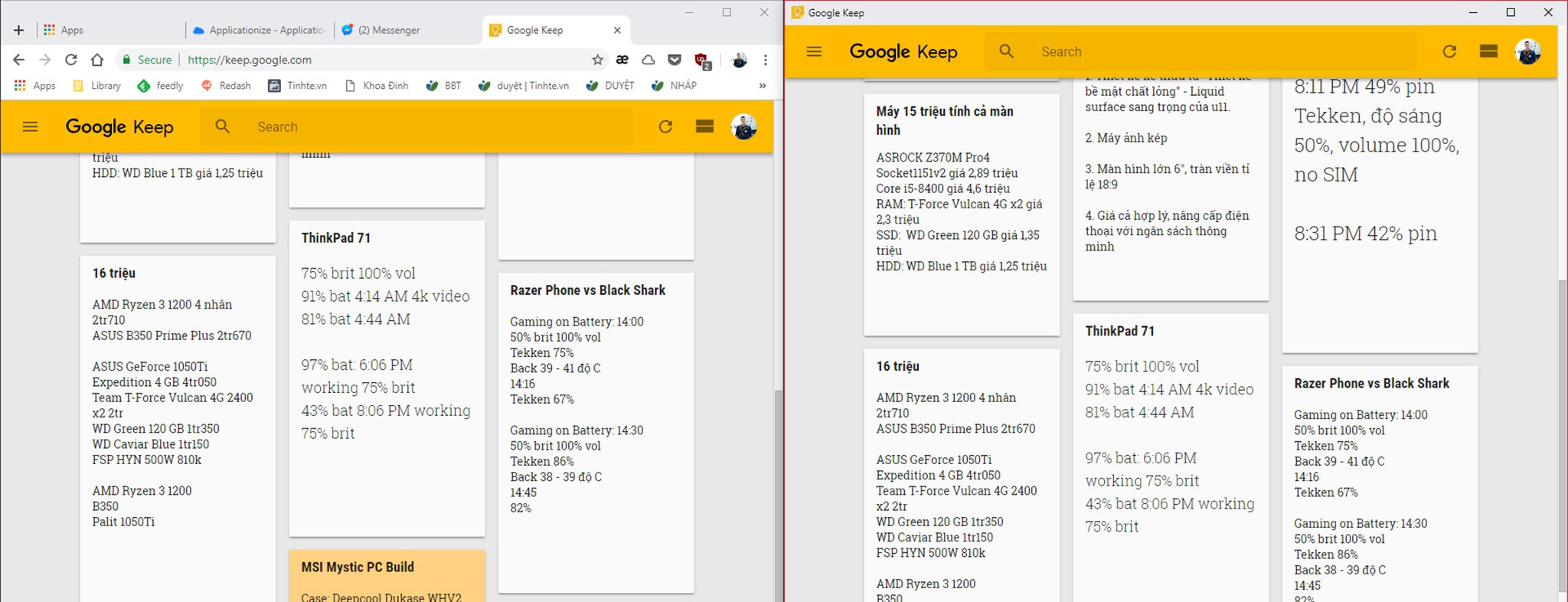Viewport: 1568px width, 602px height.
Task: View secure site info lock icon
Action: tap(127, 60)
